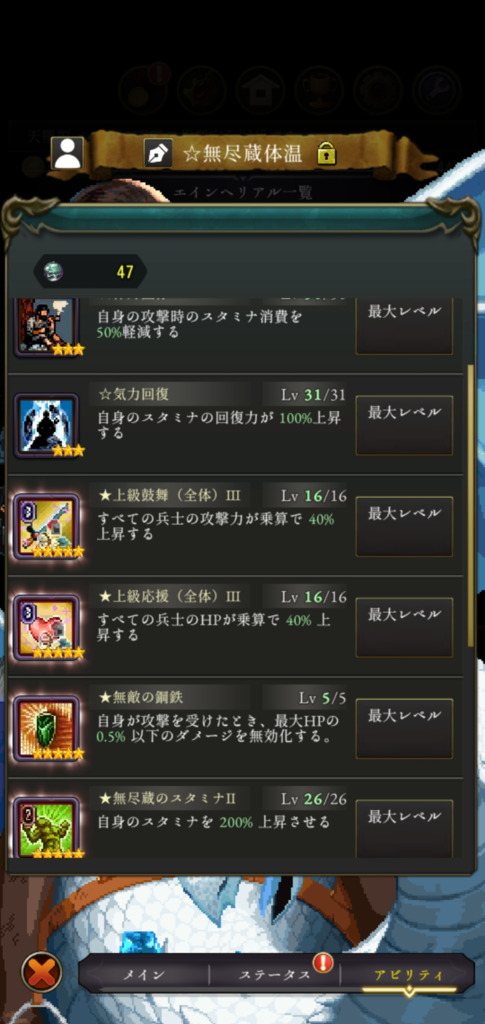485x1024 pixels.
Task: Toggle the gold lock icon
Action: [x=326, y=153]
